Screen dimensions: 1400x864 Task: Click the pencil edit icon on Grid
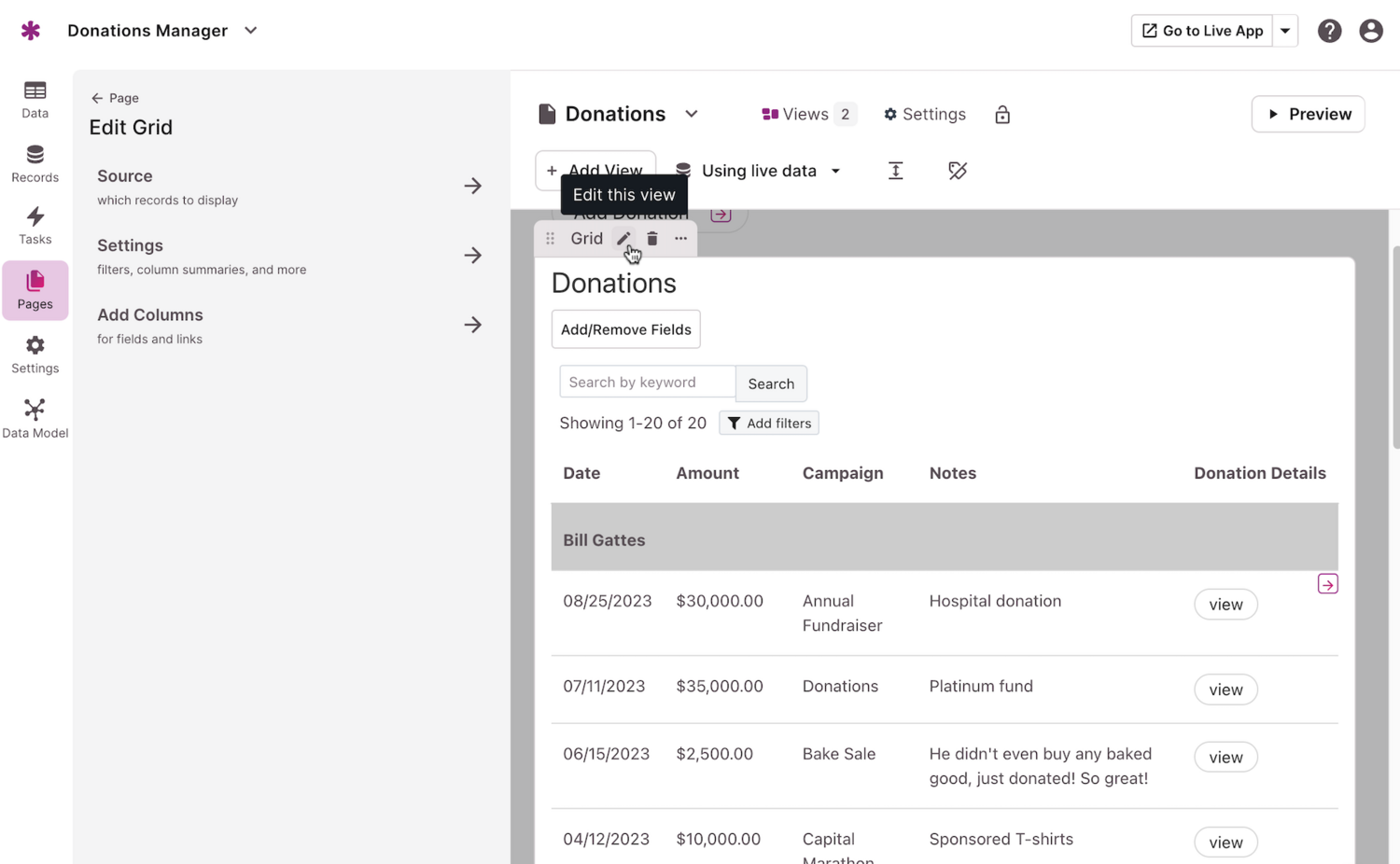(623, 239)
